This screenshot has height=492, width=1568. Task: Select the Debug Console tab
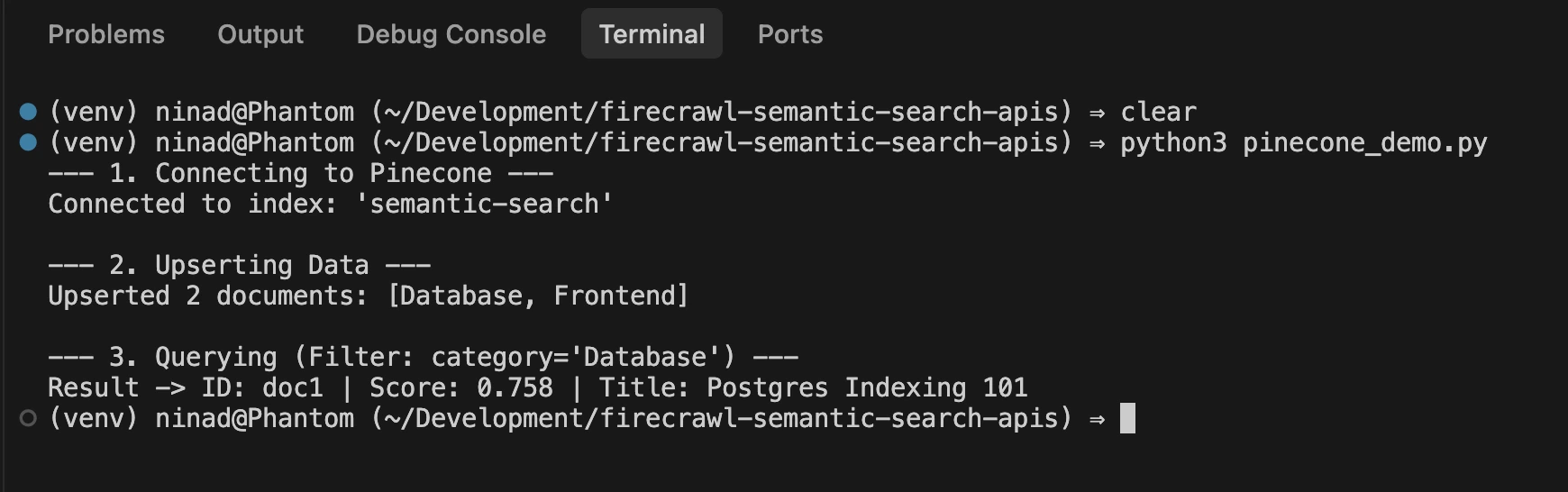451,34
